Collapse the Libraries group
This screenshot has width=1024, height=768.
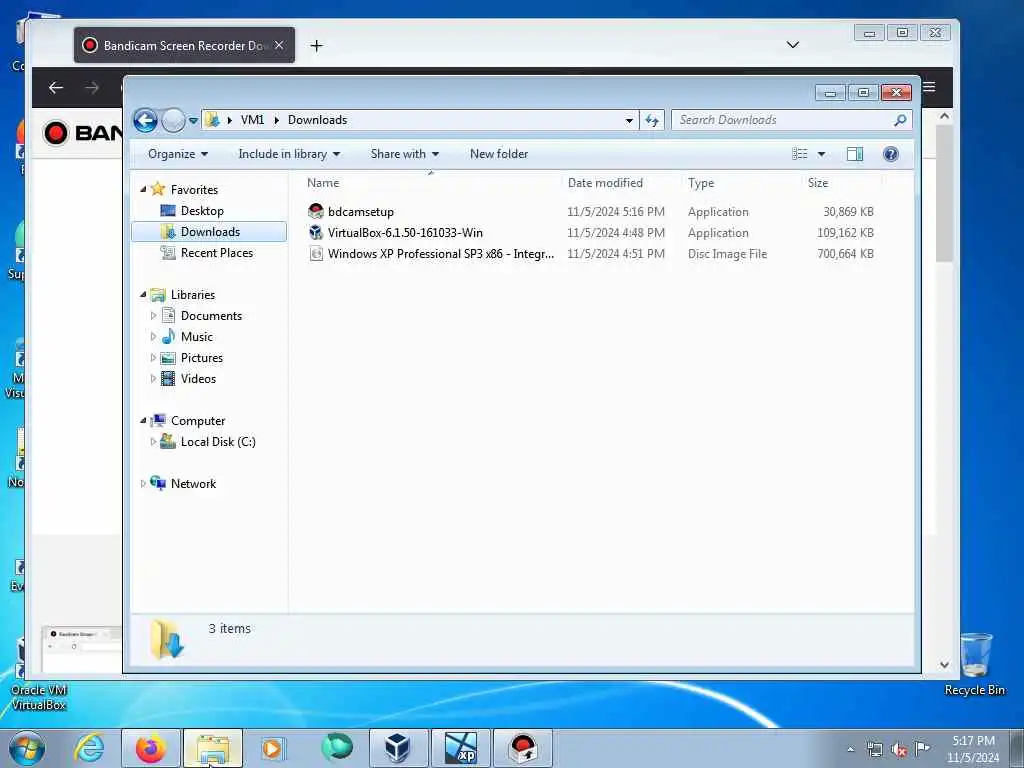tap(143, 295)
